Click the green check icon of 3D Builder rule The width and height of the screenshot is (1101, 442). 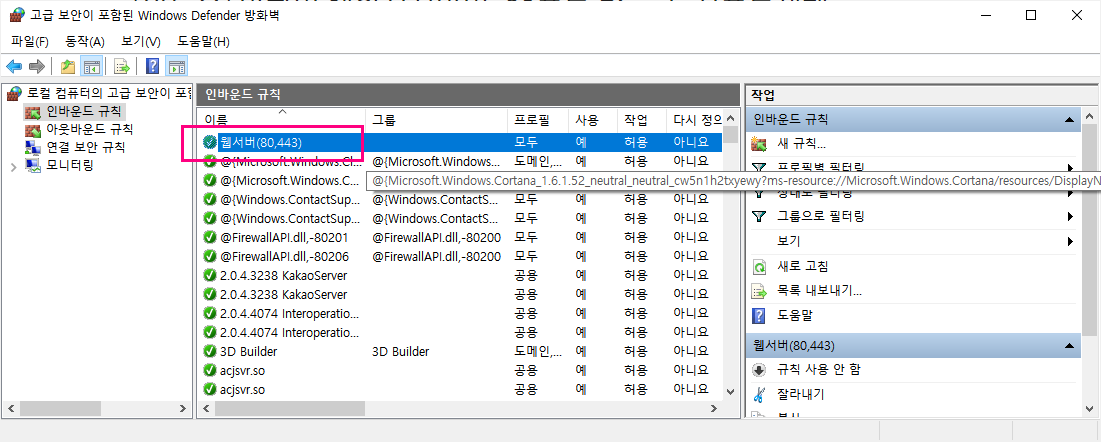point(209,351)
